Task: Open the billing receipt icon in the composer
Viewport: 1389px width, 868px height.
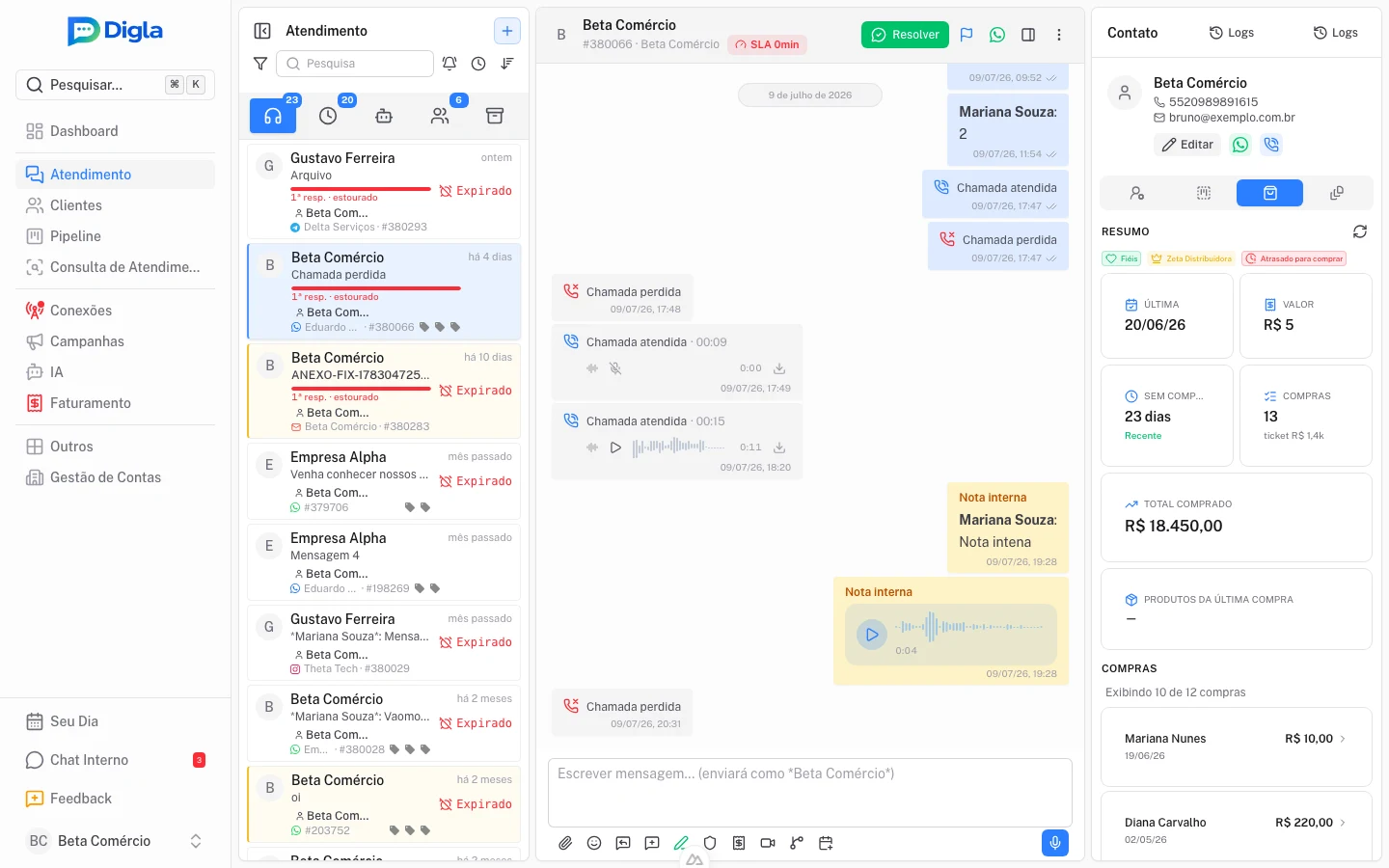Action: pos(739,843)
